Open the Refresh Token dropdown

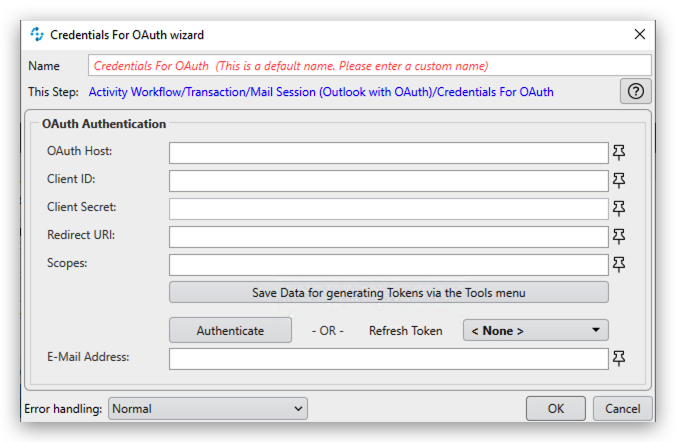(x=535, y=330)
